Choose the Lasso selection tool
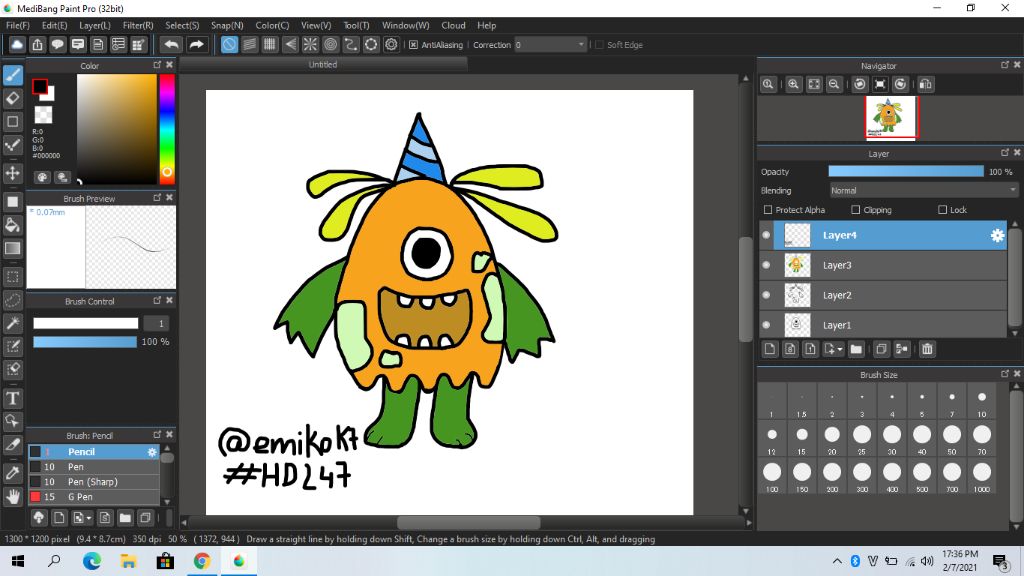The width and height of the screenshot is (1024, 576). tap(12, 300)
